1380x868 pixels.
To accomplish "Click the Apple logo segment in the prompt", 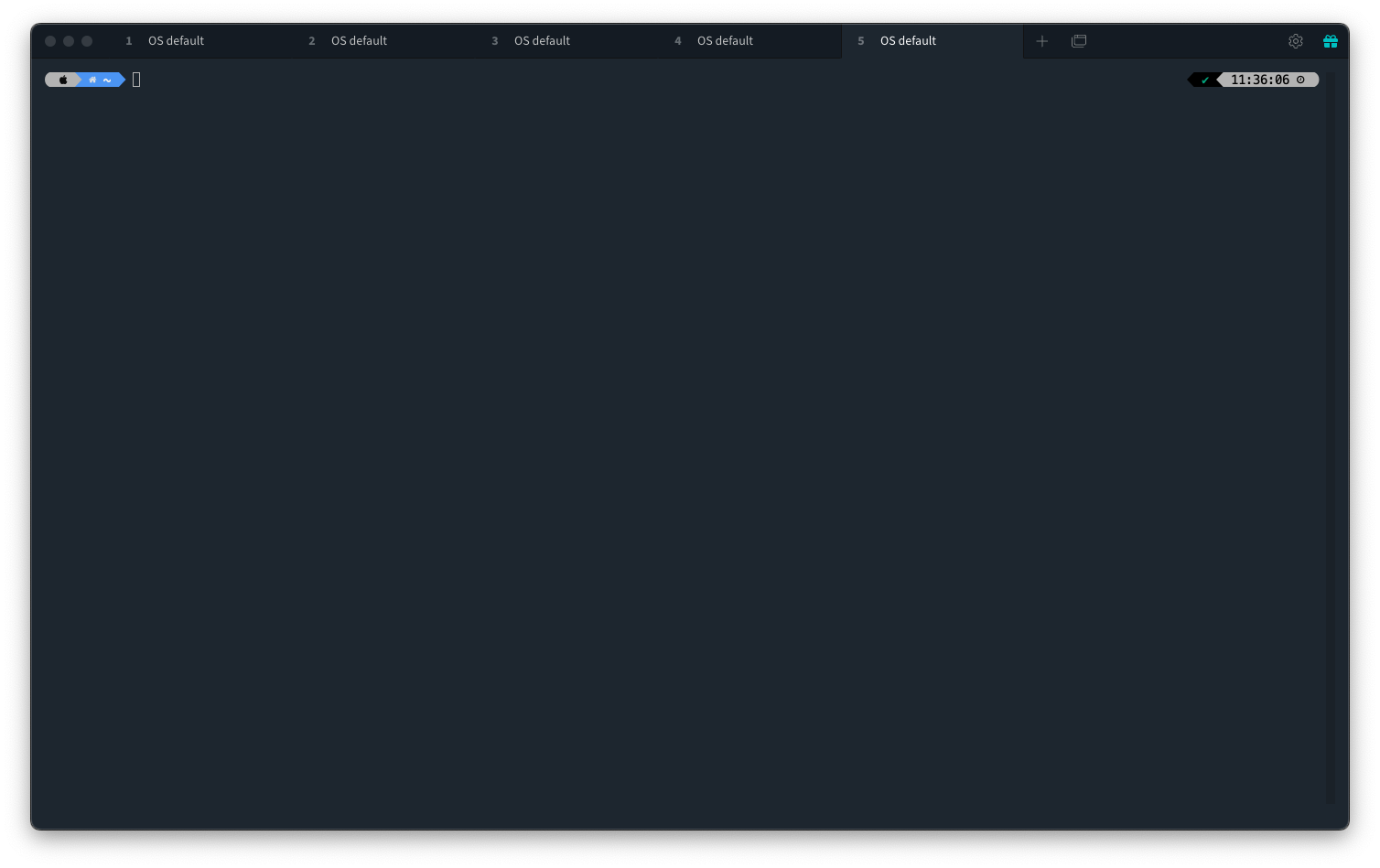I will click(x=61, y=80).
